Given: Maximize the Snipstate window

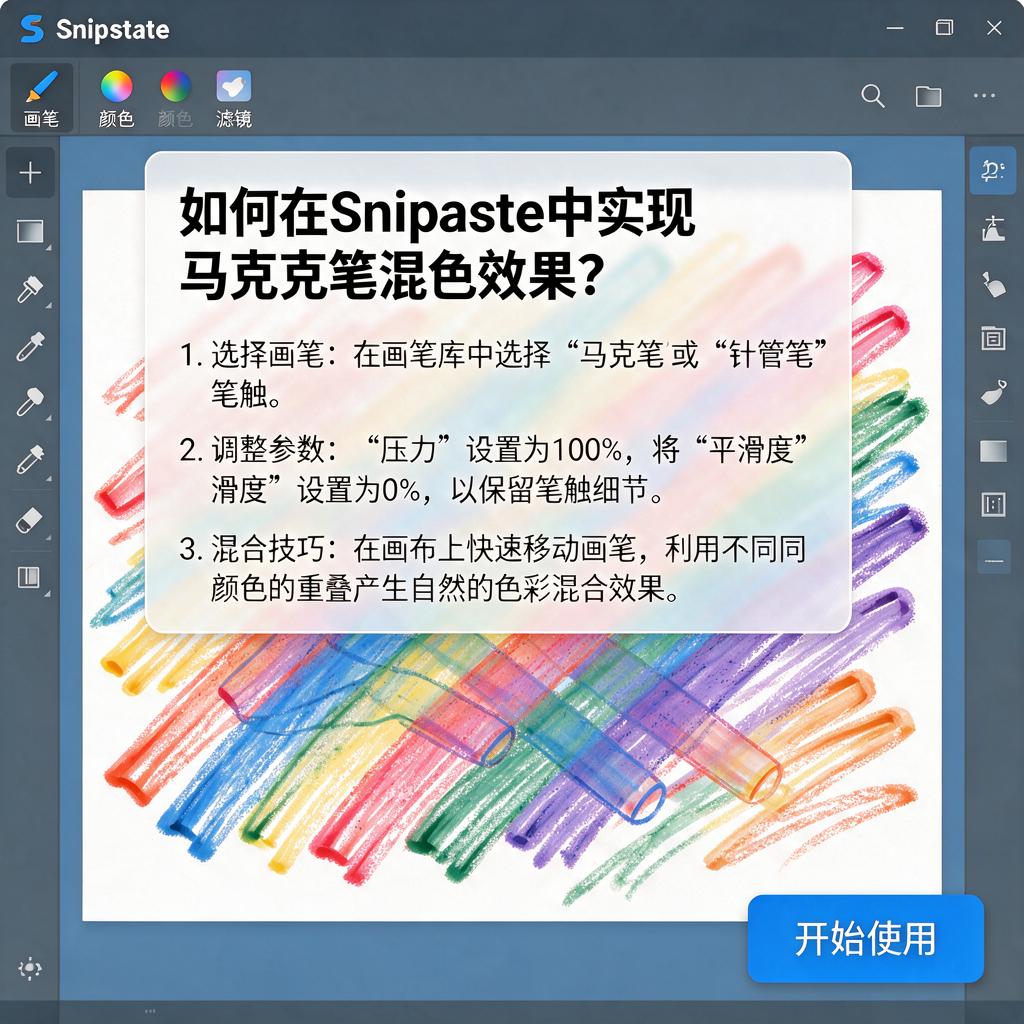Looking at the screenshot, I should (944, 27).
